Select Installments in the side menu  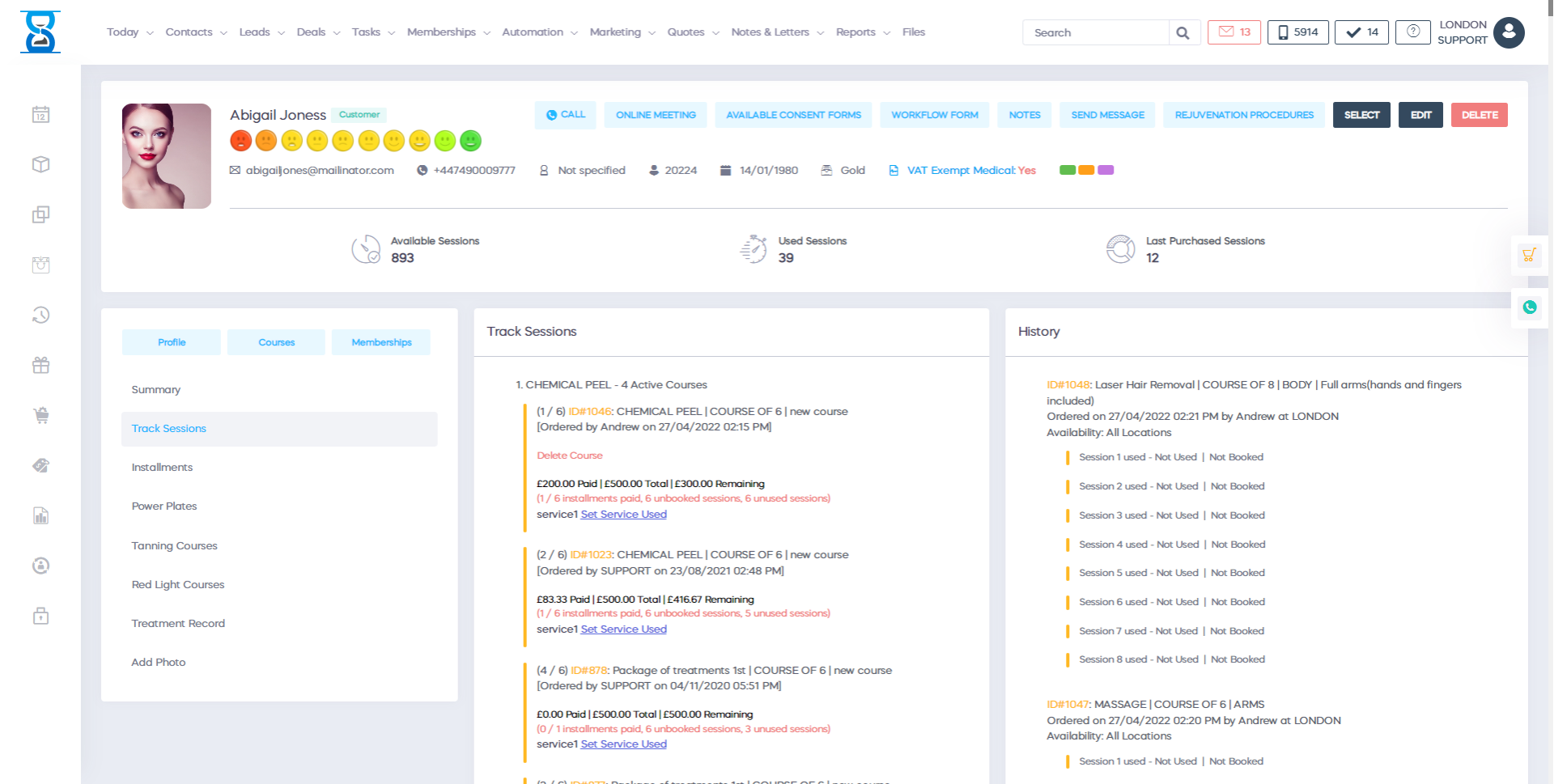[162, 468]
